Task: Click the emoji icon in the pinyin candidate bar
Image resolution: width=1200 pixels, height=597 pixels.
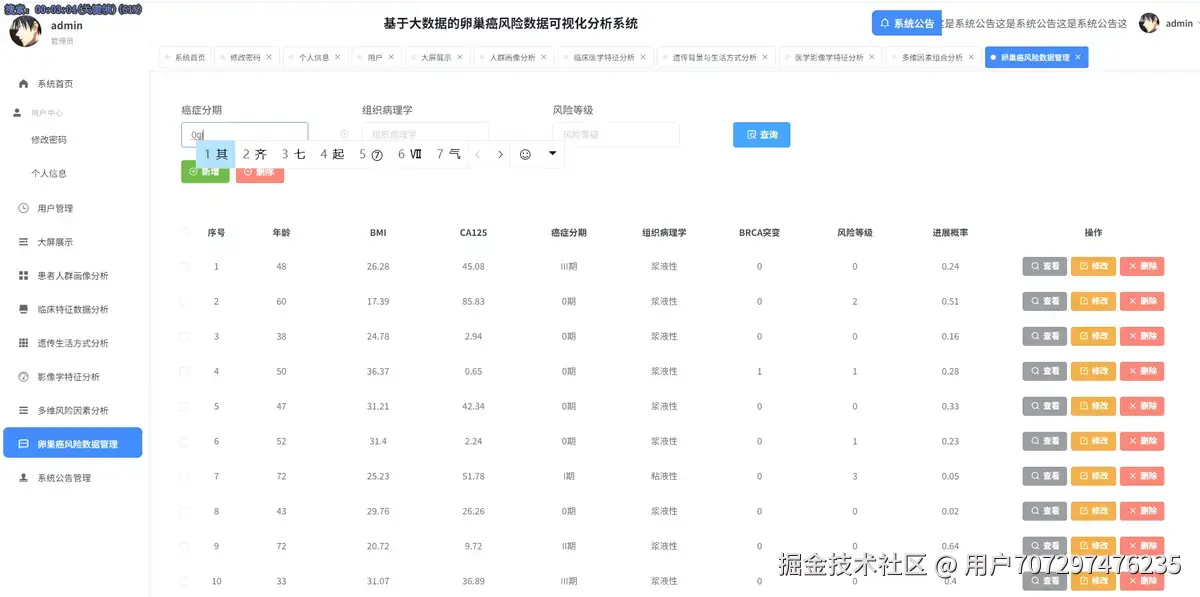Action: 527,156
